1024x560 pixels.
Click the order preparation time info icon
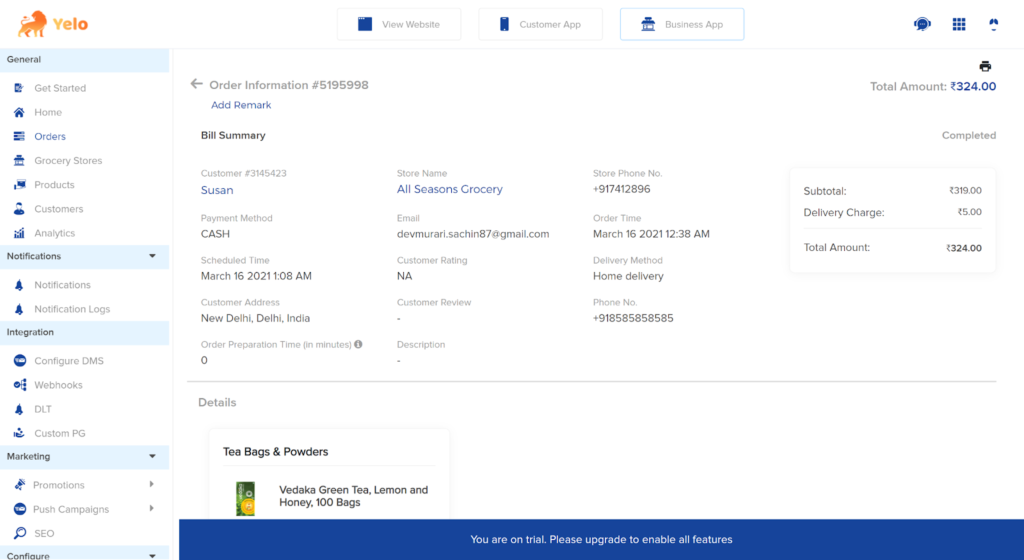(x=358, y=344)
